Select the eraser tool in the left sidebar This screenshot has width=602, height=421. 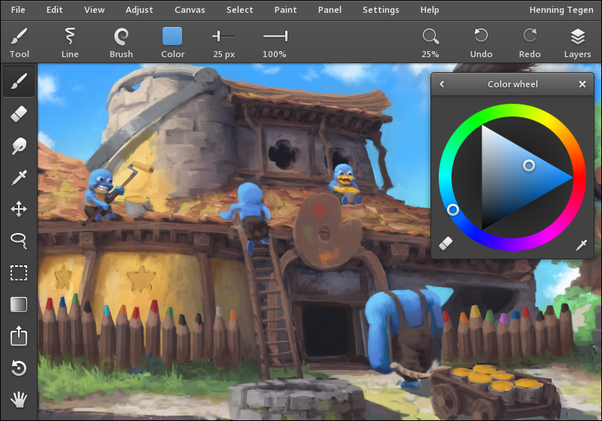(x=19, y=114)
